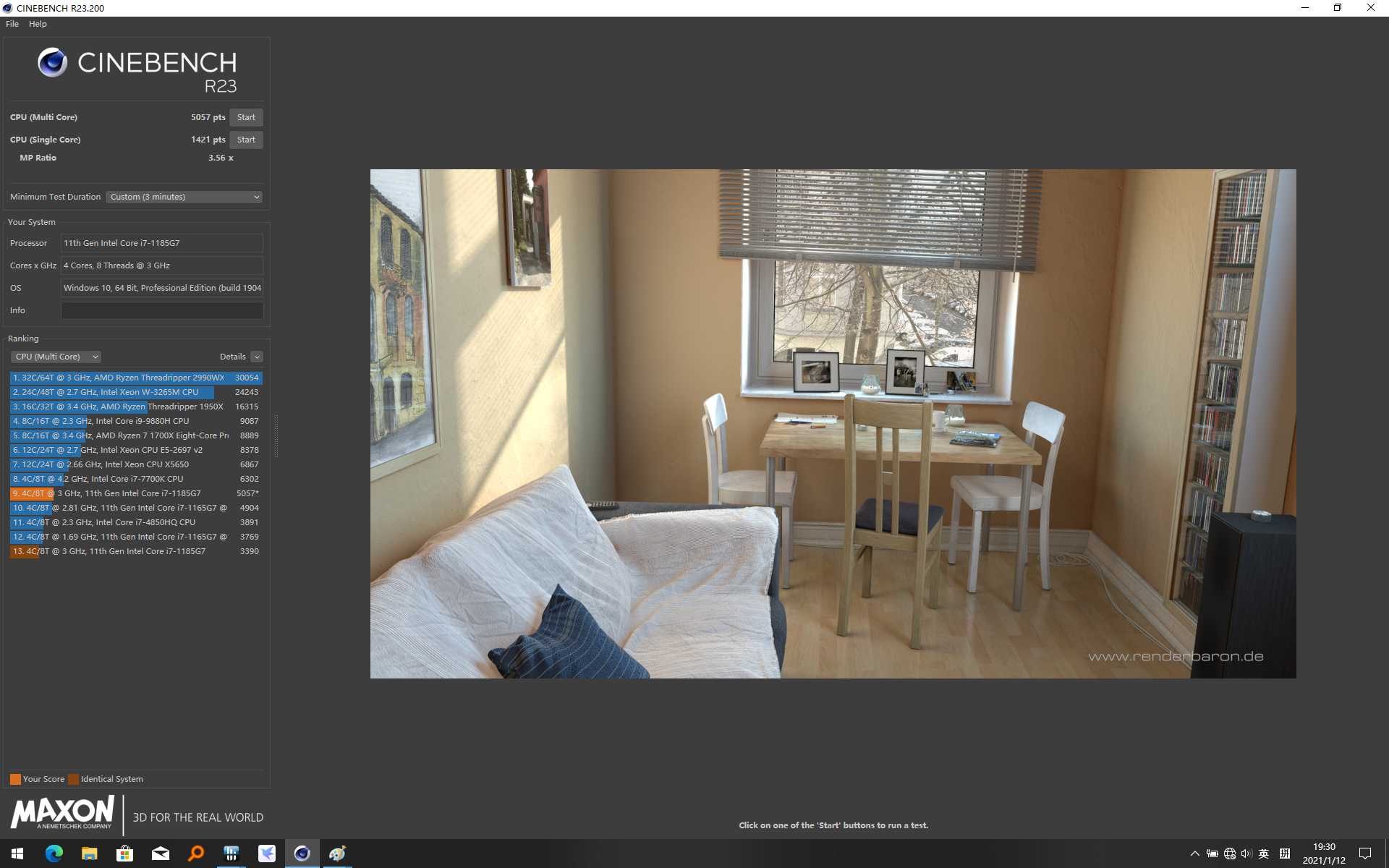This screenshot has height=868, width=1389.
Task: Open the Windows Start menu
Action: point(17,854)
